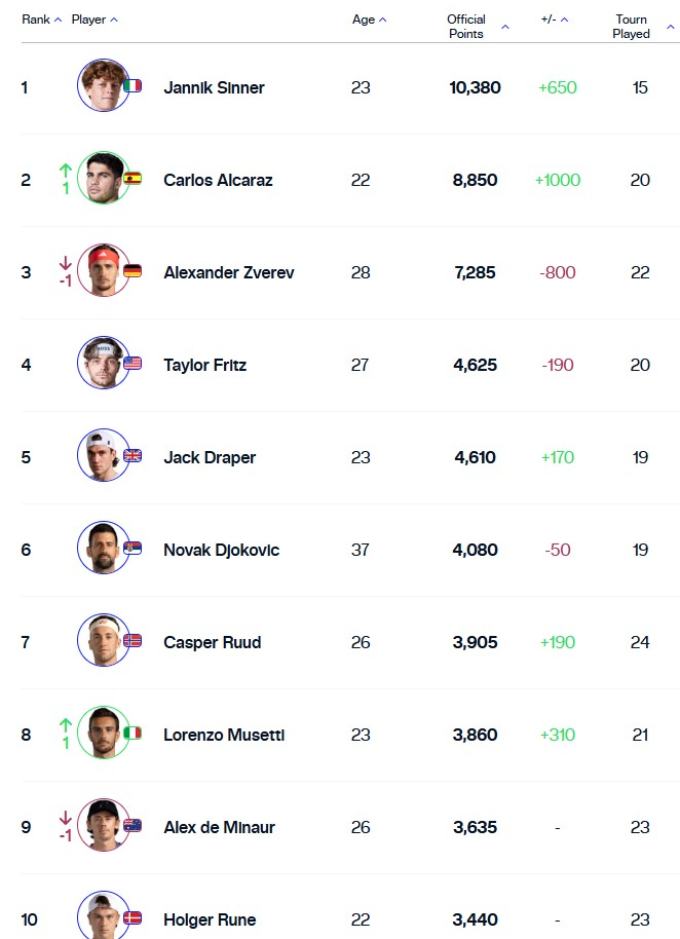The height and width of the screenshot is (939, 680).
Task: Sort by the +/- column header
Action: pos(549,20)
